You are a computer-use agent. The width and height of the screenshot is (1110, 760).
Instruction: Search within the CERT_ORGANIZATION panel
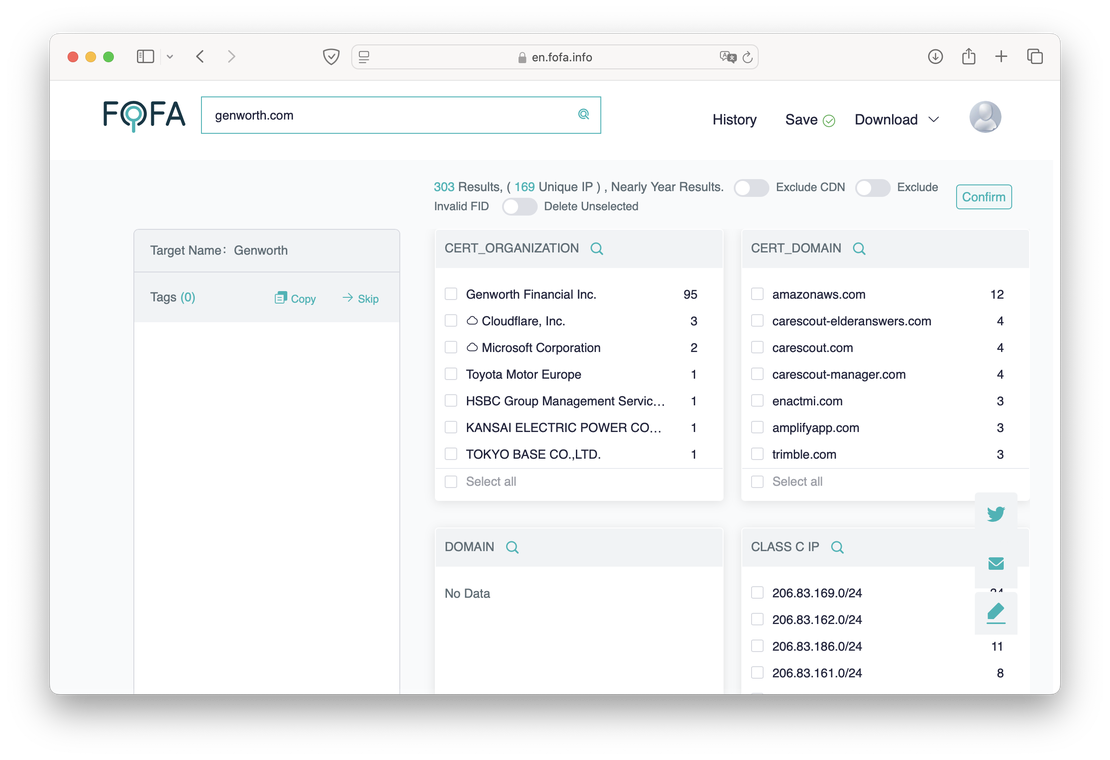(x=597, y=249)
